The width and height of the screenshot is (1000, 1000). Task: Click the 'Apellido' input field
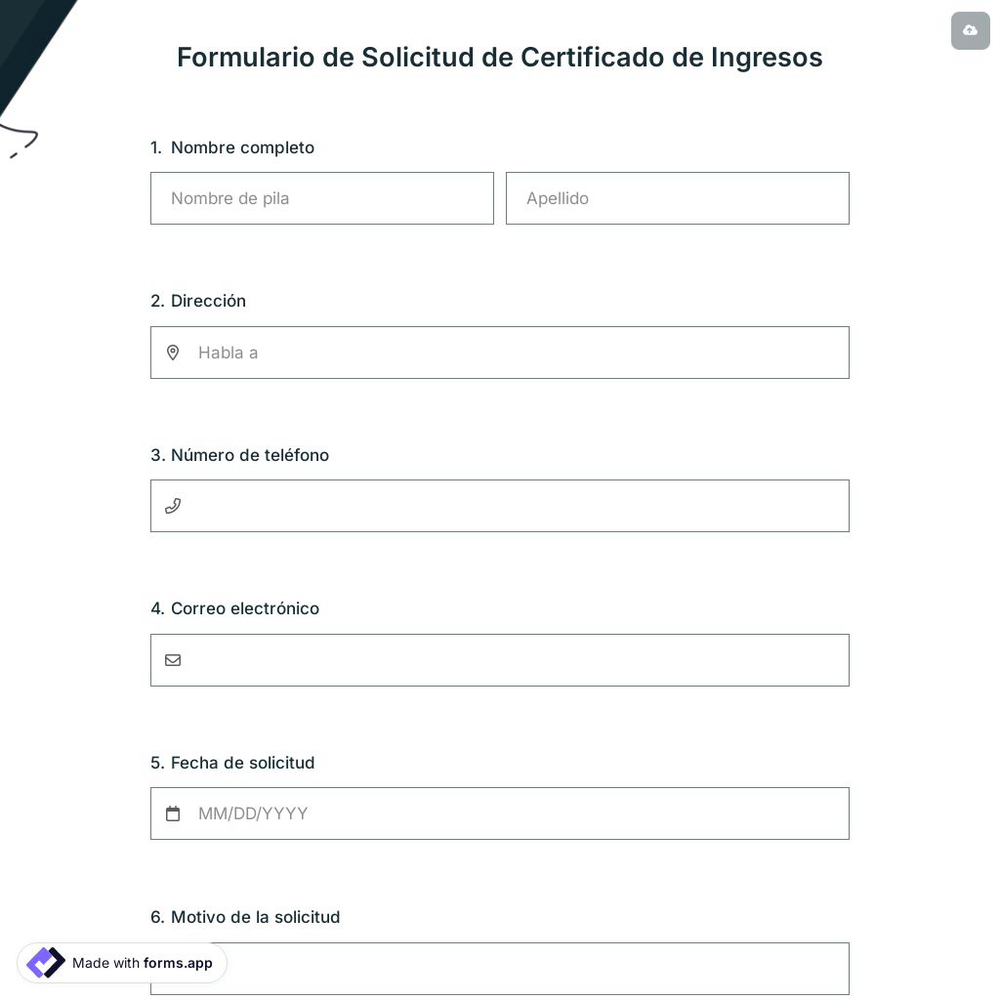pos(677,198)
